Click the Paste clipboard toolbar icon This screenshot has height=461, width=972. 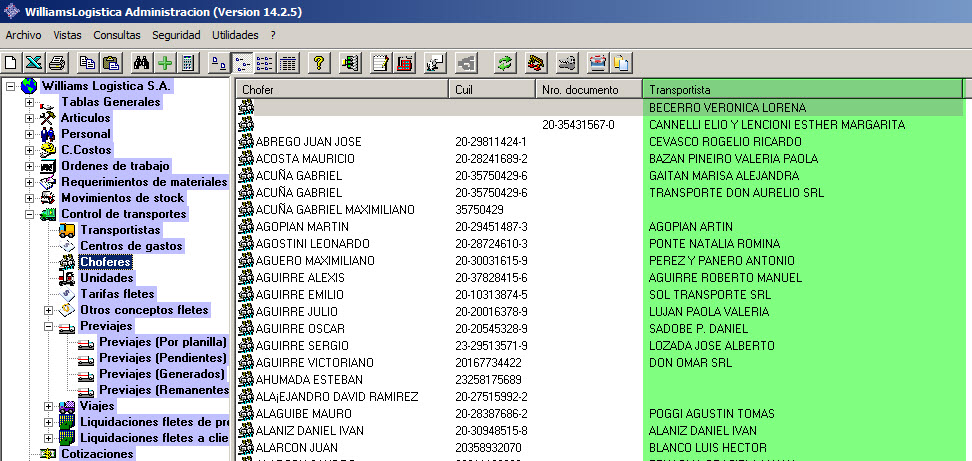pyautogui.click(x=111, y=63)
